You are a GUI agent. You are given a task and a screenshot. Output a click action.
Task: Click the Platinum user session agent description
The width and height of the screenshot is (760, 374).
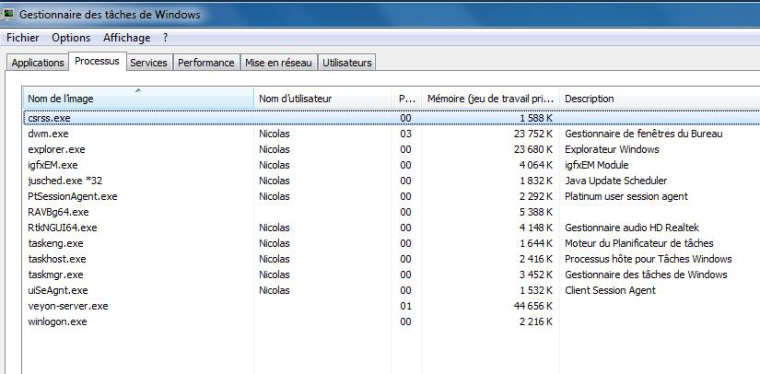pos(626,196)
